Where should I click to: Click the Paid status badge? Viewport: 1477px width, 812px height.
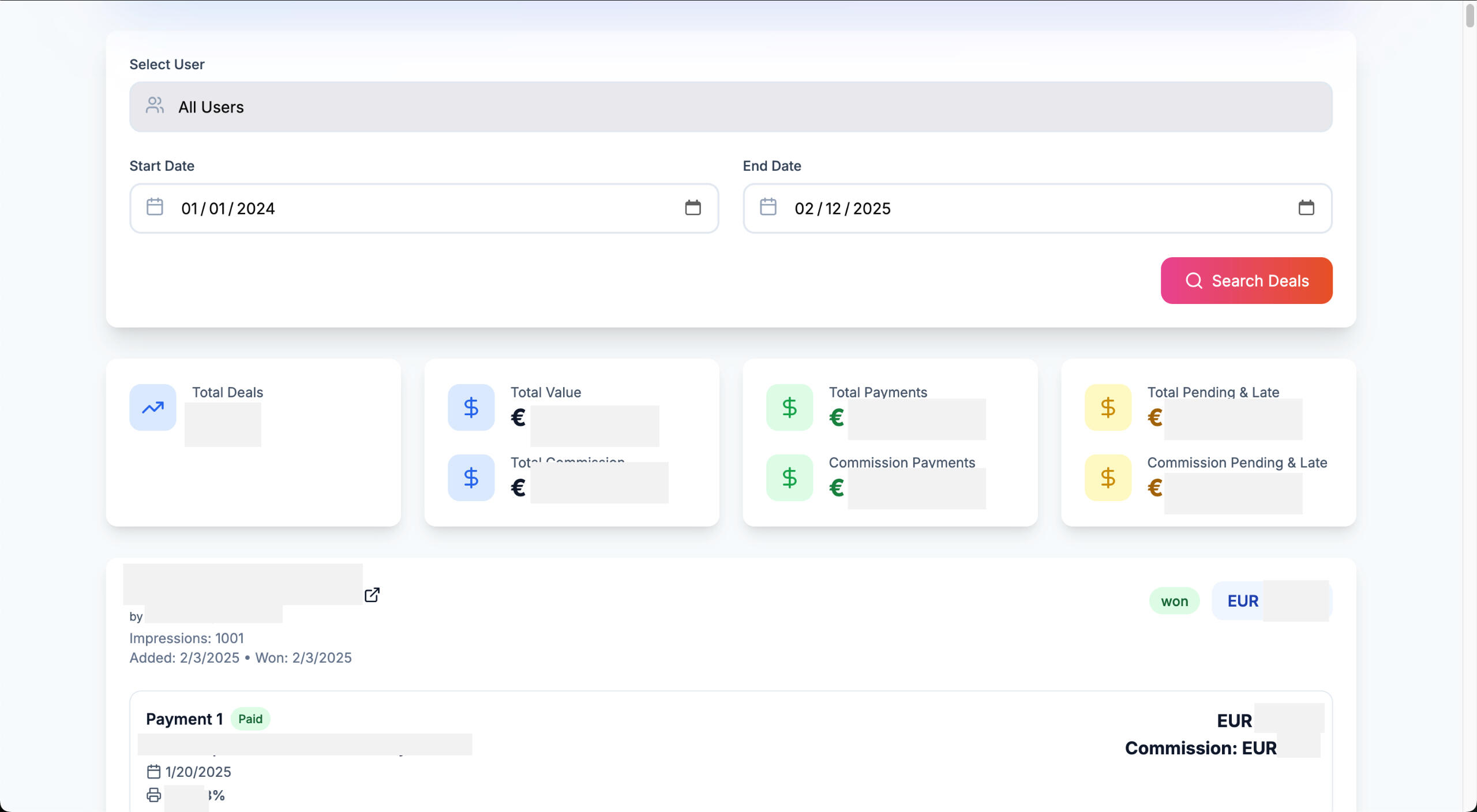pyautogui.click(x=250, y=719)
